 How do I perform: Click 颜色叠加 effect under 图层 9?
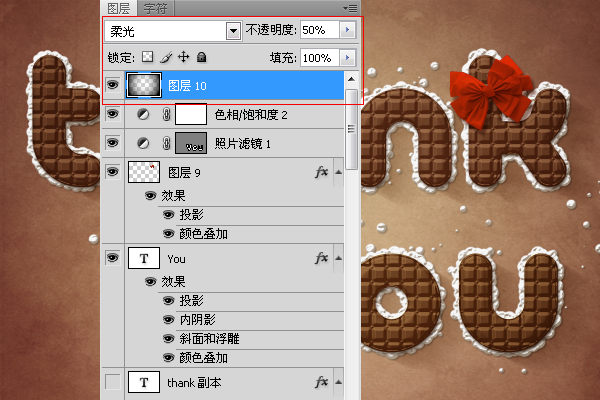[x=204, y=233]
